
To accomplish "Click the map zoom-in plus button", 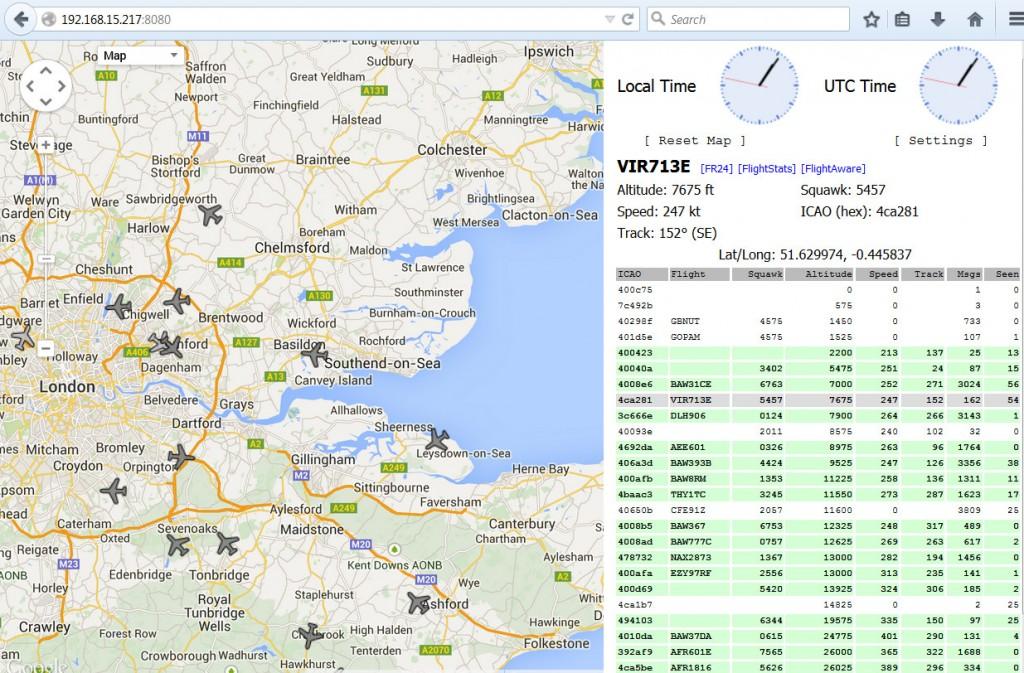I will point(46,145).
